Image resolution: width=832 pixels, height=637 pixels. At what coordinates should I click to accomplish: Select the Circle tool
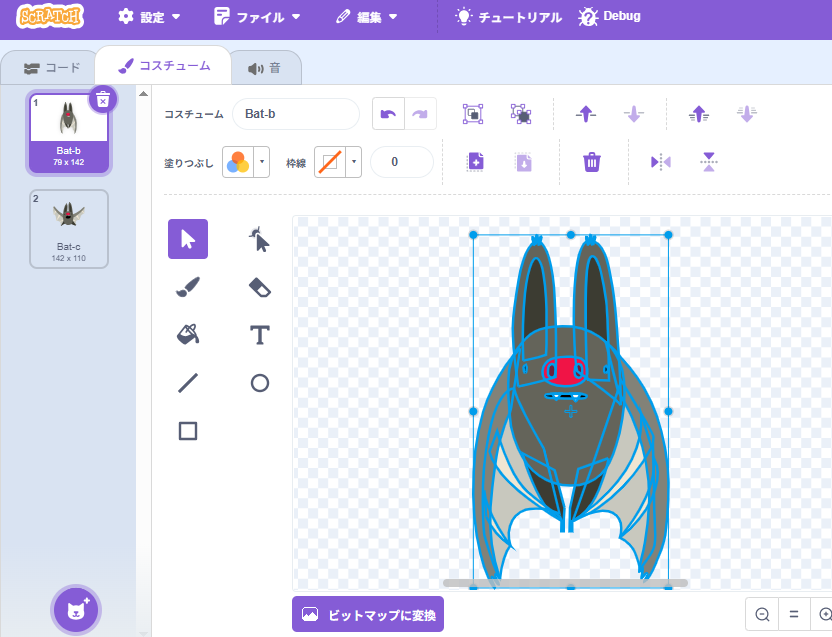pos(259,383)
